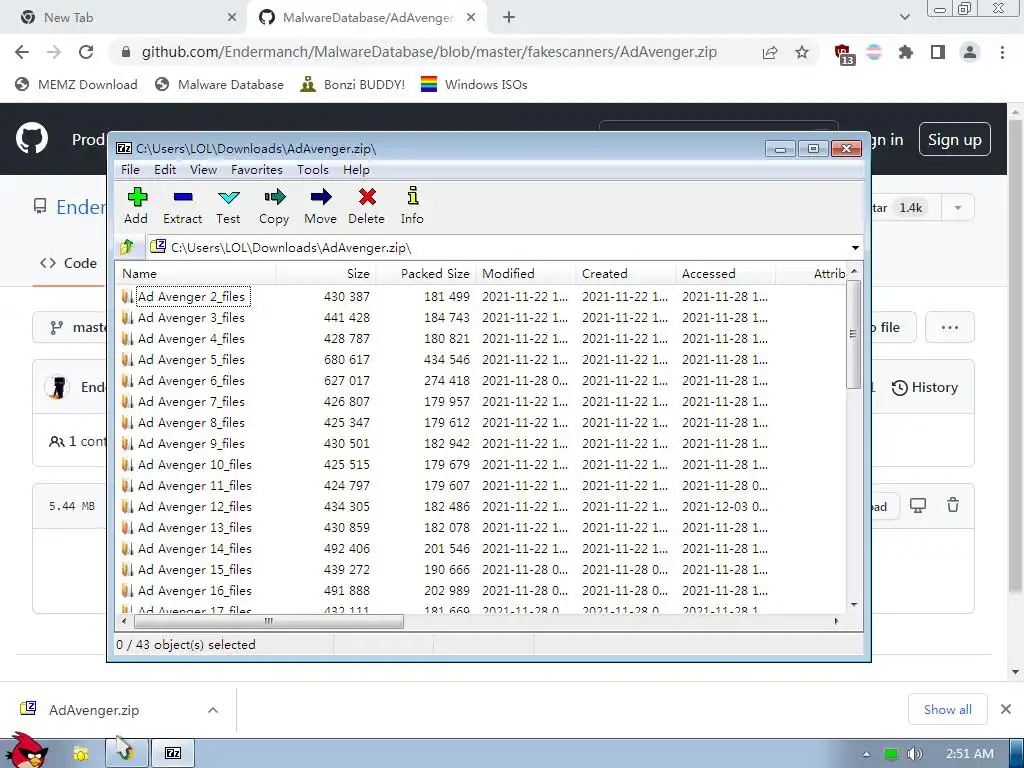Go up one folder level in 7-Zip
The image size is (1024, 768).
(127, 247)
